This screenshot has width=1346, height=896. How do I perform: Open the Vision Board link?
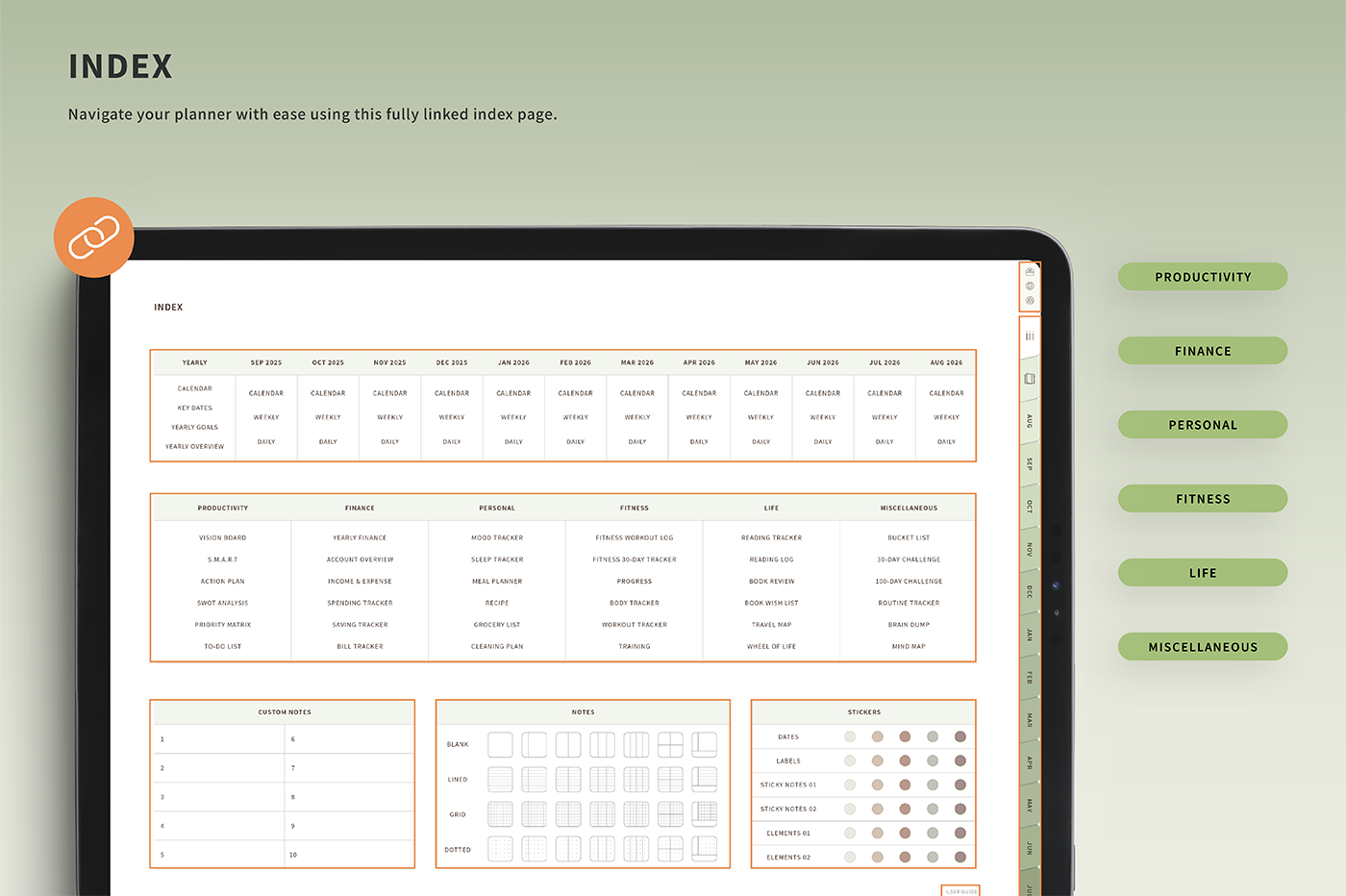(222, 537)
